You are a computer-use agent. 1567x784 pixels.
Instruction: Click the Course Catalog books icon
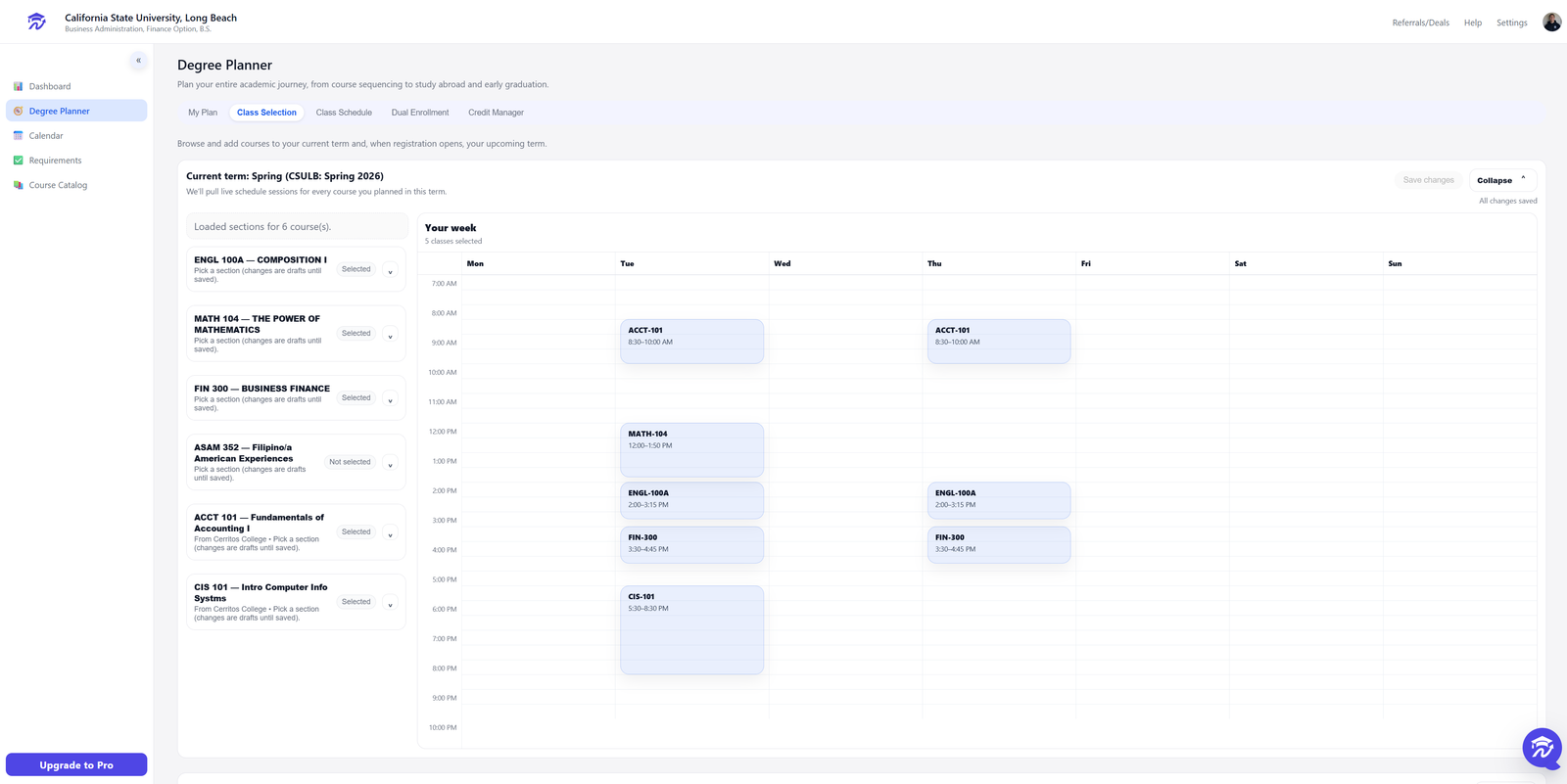pos(18,184)
